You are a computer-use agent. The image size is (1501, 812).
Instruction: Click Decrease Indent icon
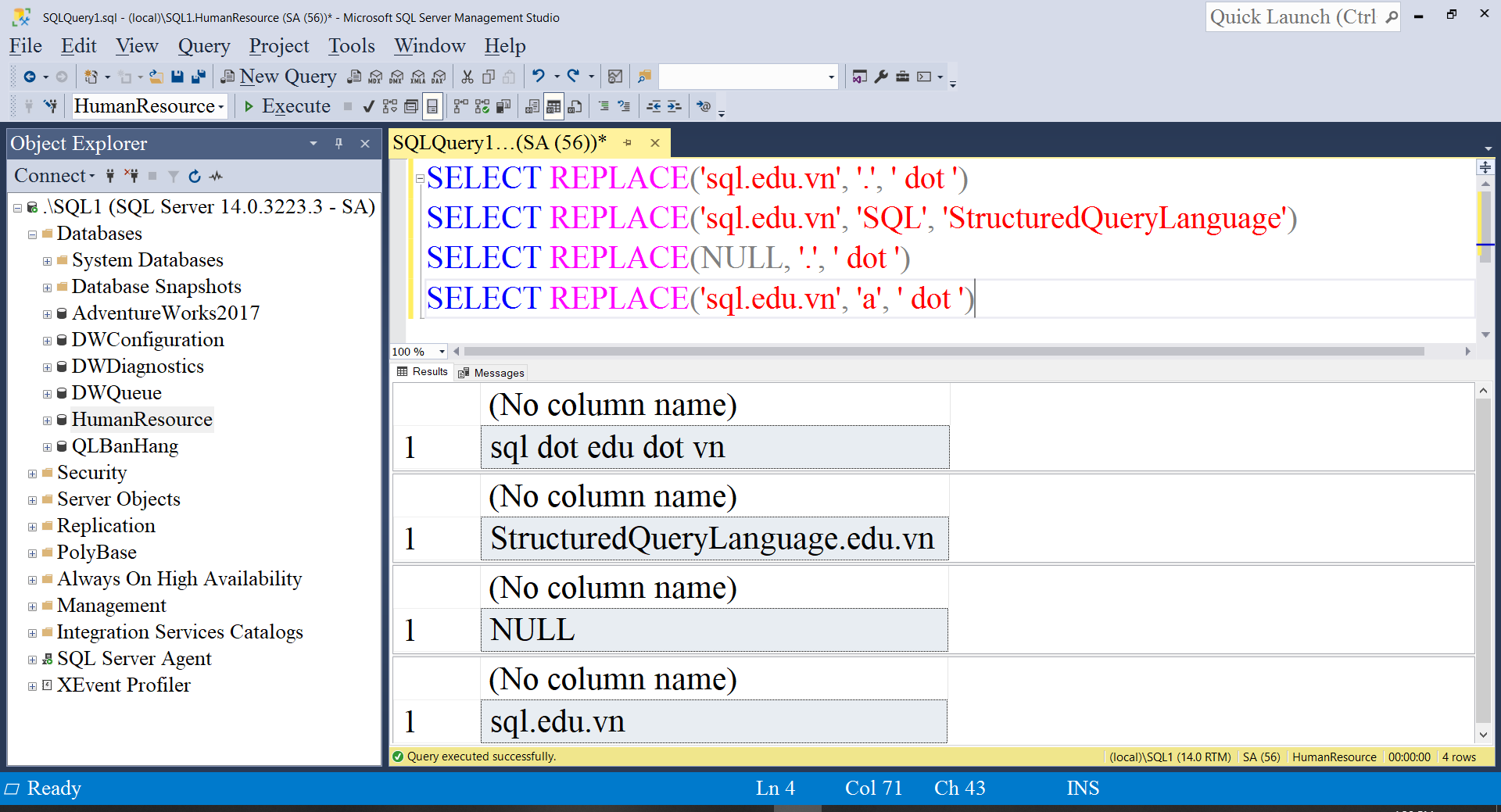[x=654, y=106]
